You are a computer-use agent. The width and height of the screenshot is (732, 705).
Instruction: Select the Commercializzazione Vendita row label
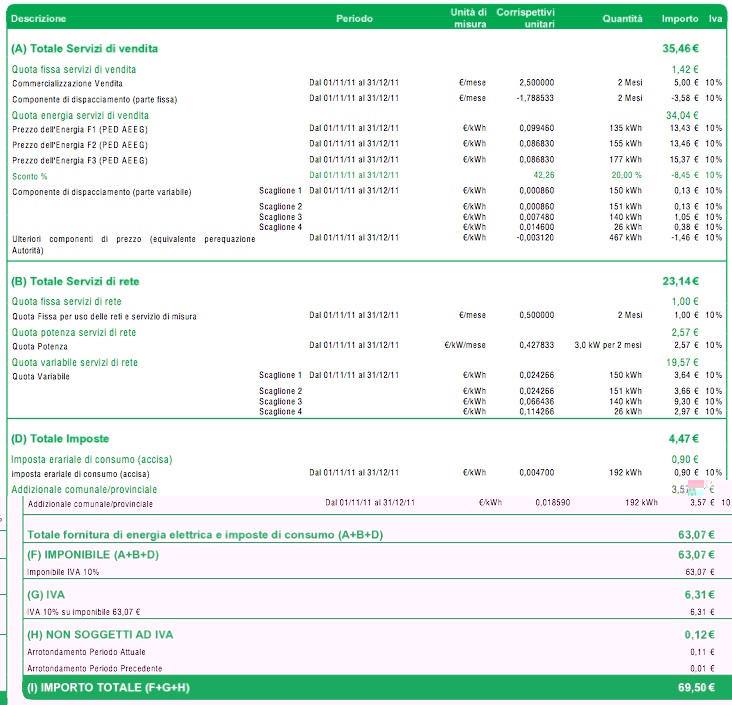pos(67,84)
